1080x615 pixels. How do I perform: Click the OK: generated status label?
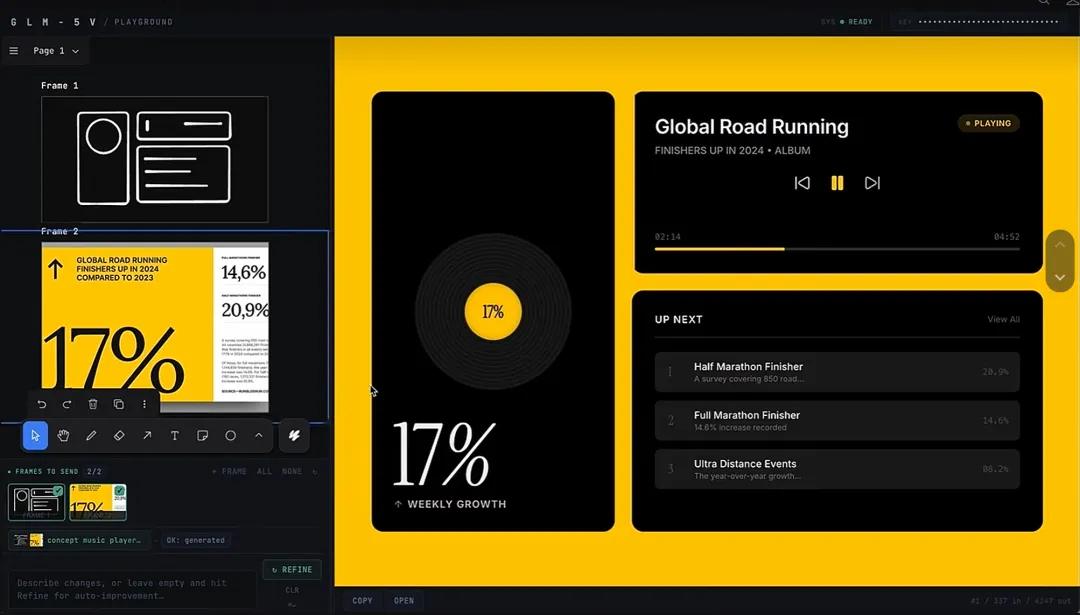pos(195,540)
